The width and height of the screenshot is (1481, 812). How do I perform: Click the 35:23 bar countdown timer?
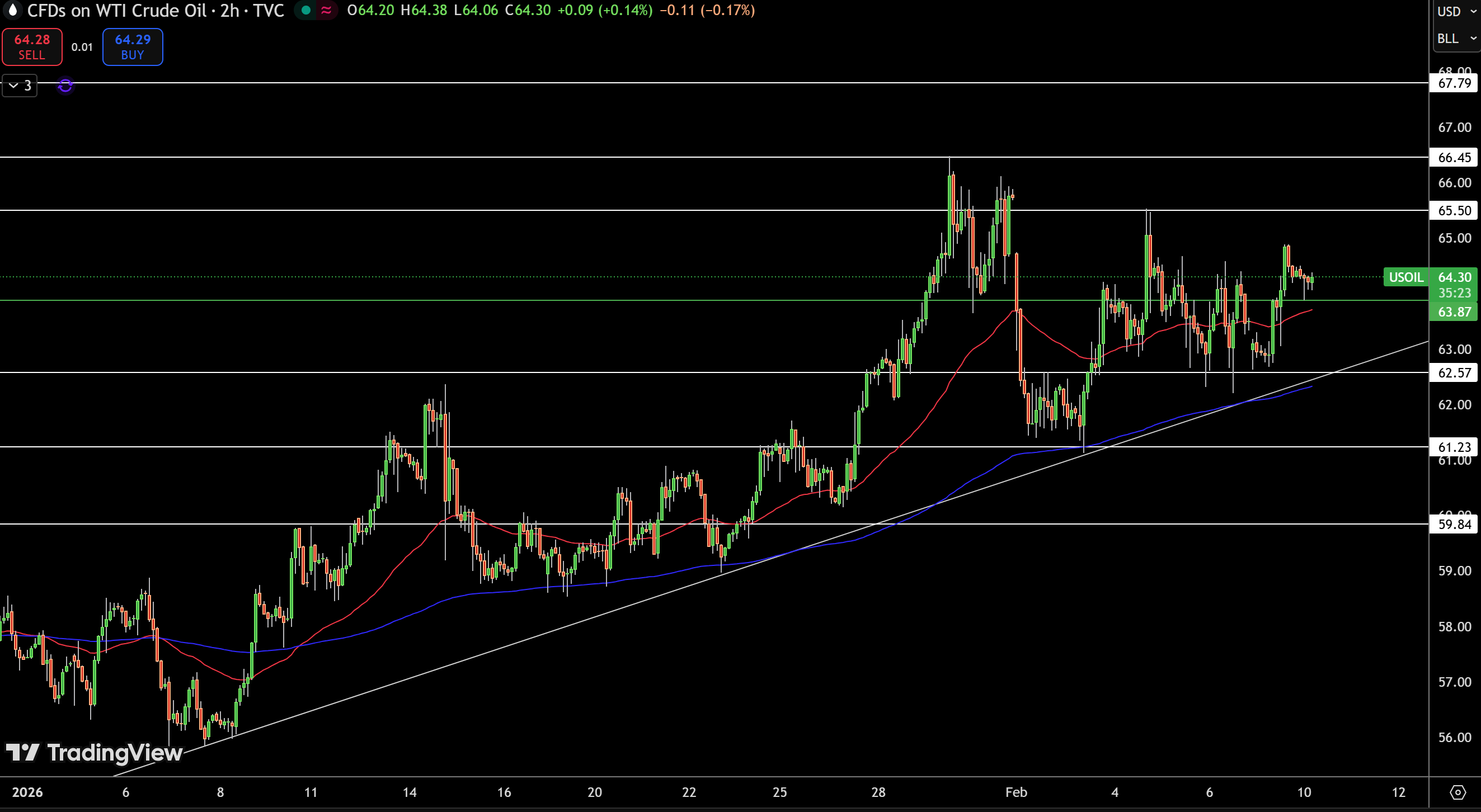1455,293
